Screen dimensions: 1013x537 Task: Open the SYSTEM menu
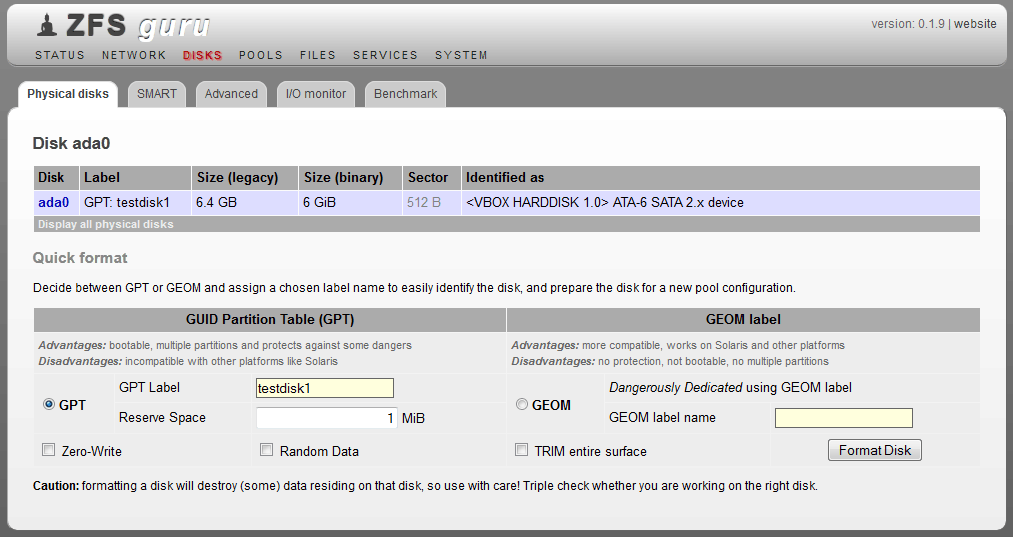461,55
